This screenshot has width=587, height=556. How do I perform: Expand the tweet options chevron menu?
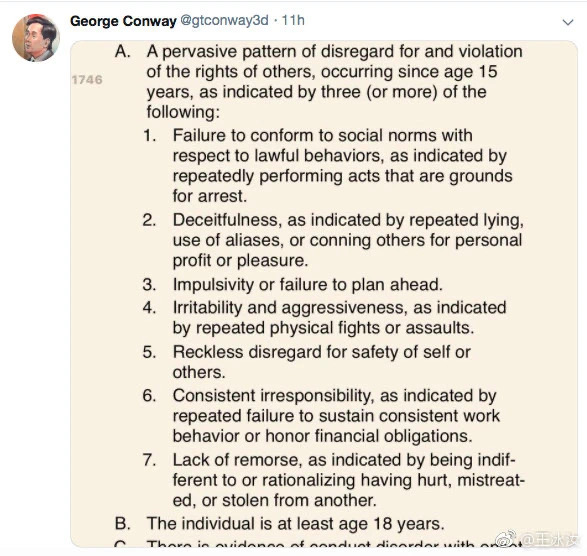click(x=568, y=22)
